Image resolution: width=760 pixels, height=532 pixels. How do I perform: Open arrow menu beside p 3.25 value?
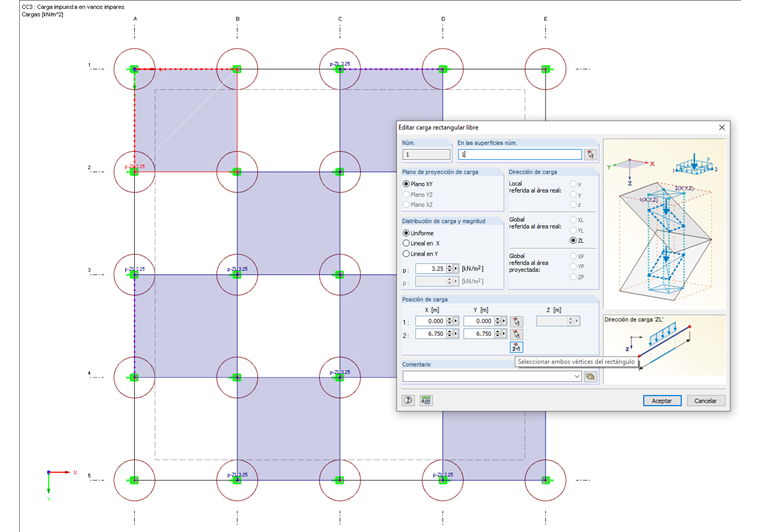pyautogui.click(x=456, y=268)
